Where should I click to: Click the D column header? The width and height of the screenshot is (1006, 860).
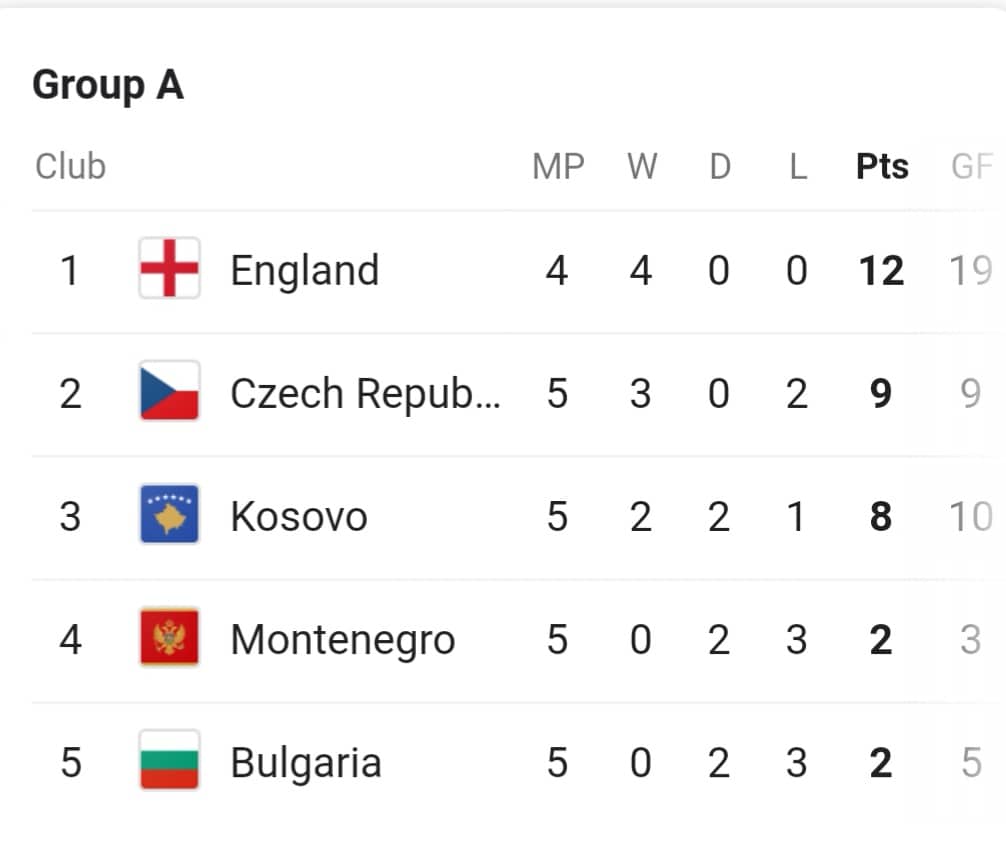720,167
